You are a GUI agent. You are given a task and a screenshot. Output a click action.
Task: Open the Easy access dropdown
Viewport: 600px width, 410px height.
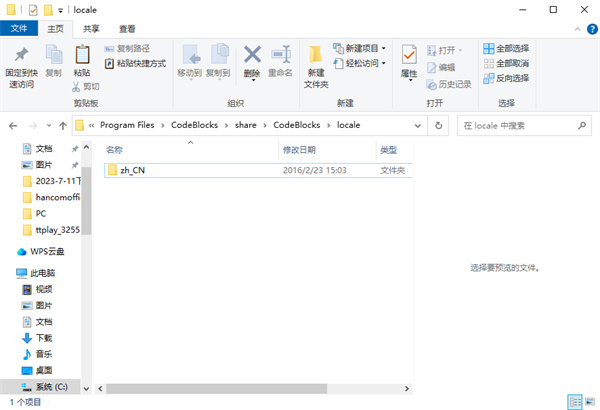coord(359,63)
